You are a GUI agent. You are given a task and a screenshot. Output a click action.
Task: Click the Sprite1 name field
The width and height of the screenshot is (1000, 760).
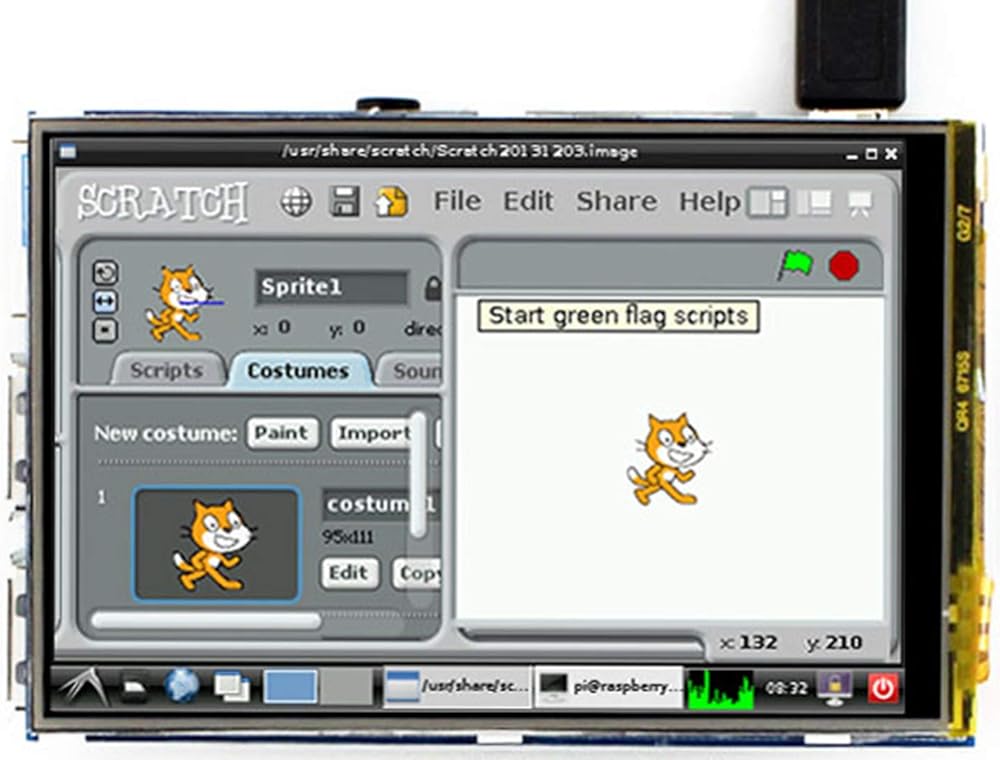330,288
